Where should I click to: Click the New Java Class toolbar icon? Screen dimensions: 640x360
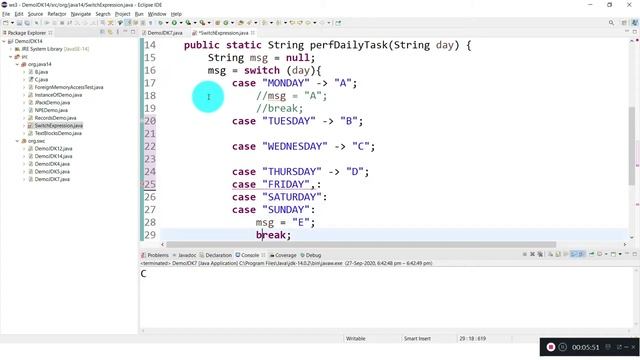pyautogui.click(x=226, y=23)
